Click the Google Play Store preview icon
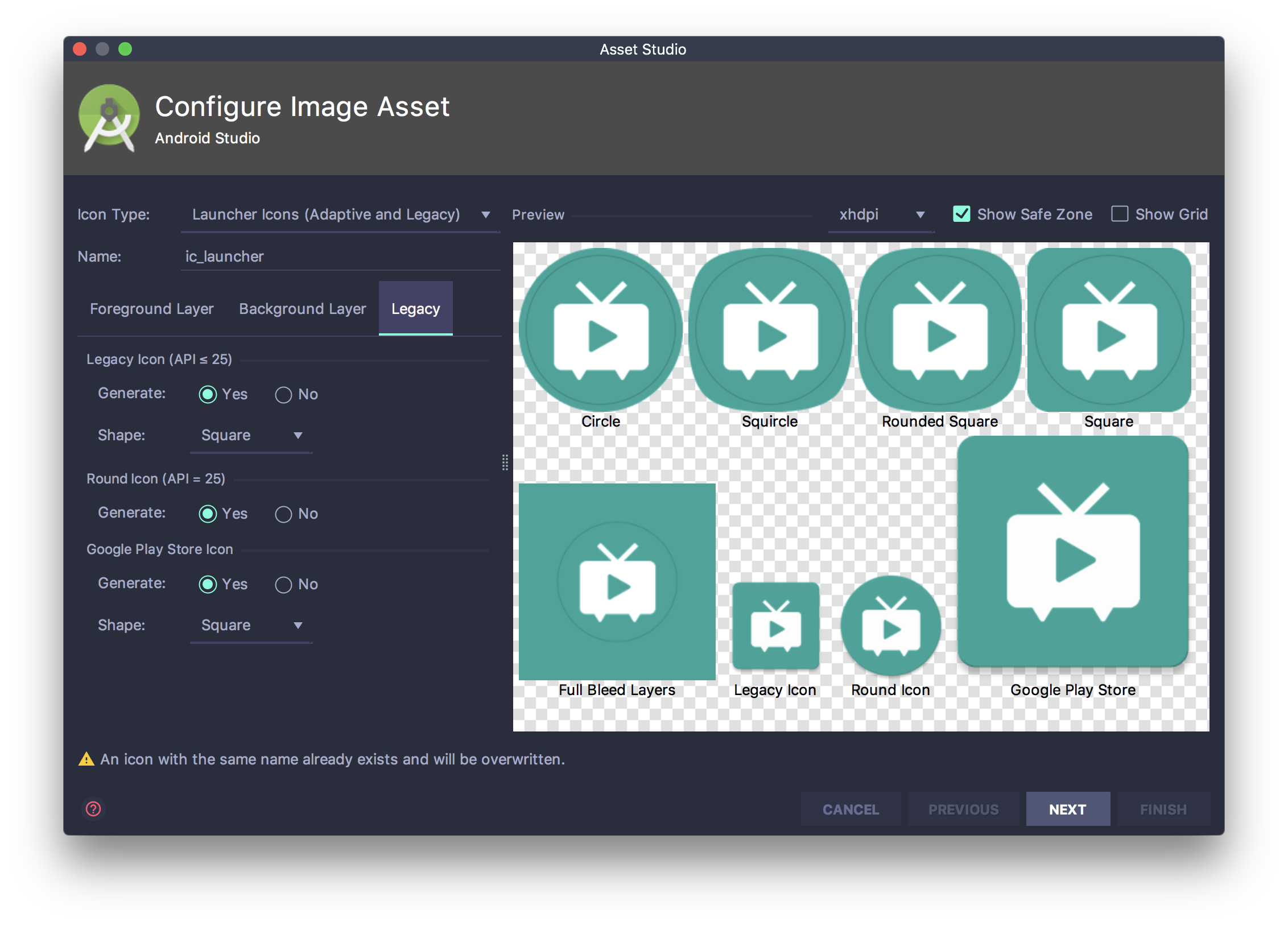This screenshot has width=1288, height=926. pyautogui.click(x=1073, y=552)
